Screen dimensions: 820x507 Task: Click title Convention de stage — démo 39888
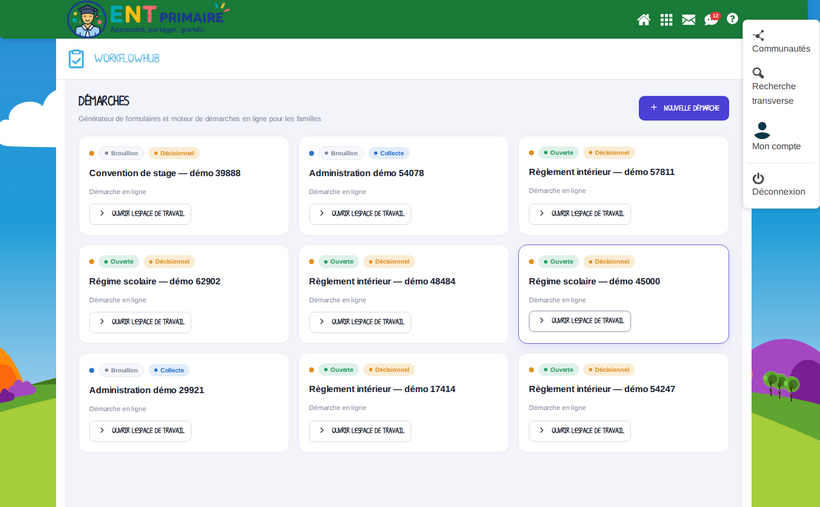tap(165, 173)
